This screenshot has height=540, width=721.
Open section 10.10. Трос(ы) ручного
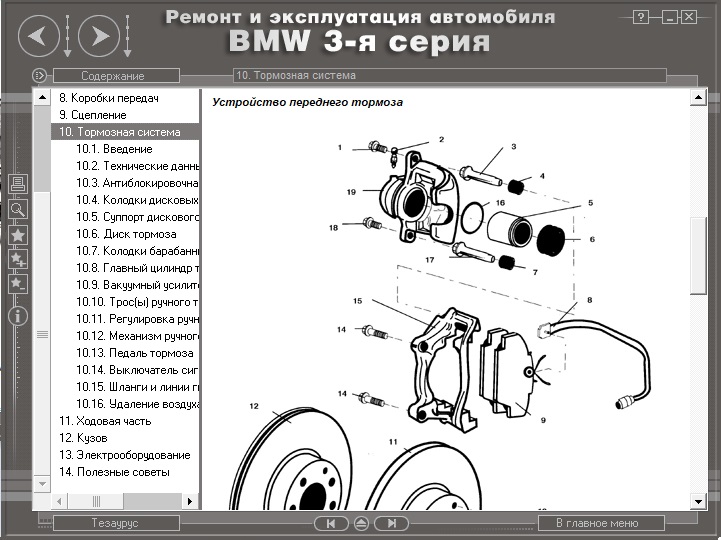137,302
